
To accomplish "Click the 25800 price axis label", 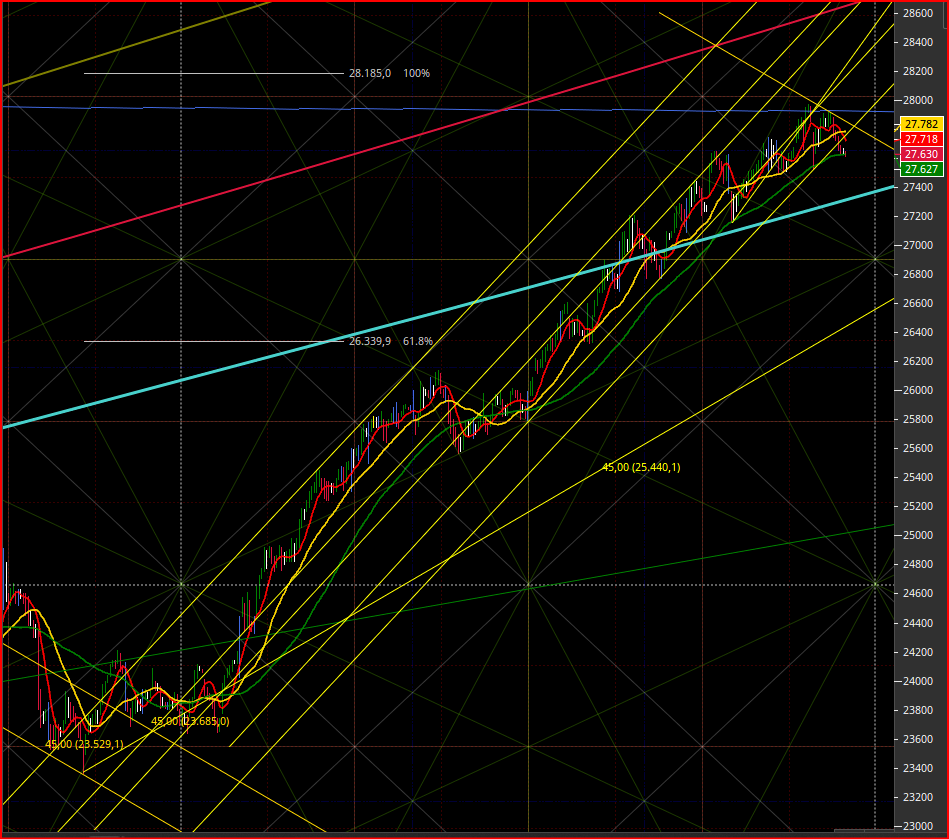I will click(918, 420).
